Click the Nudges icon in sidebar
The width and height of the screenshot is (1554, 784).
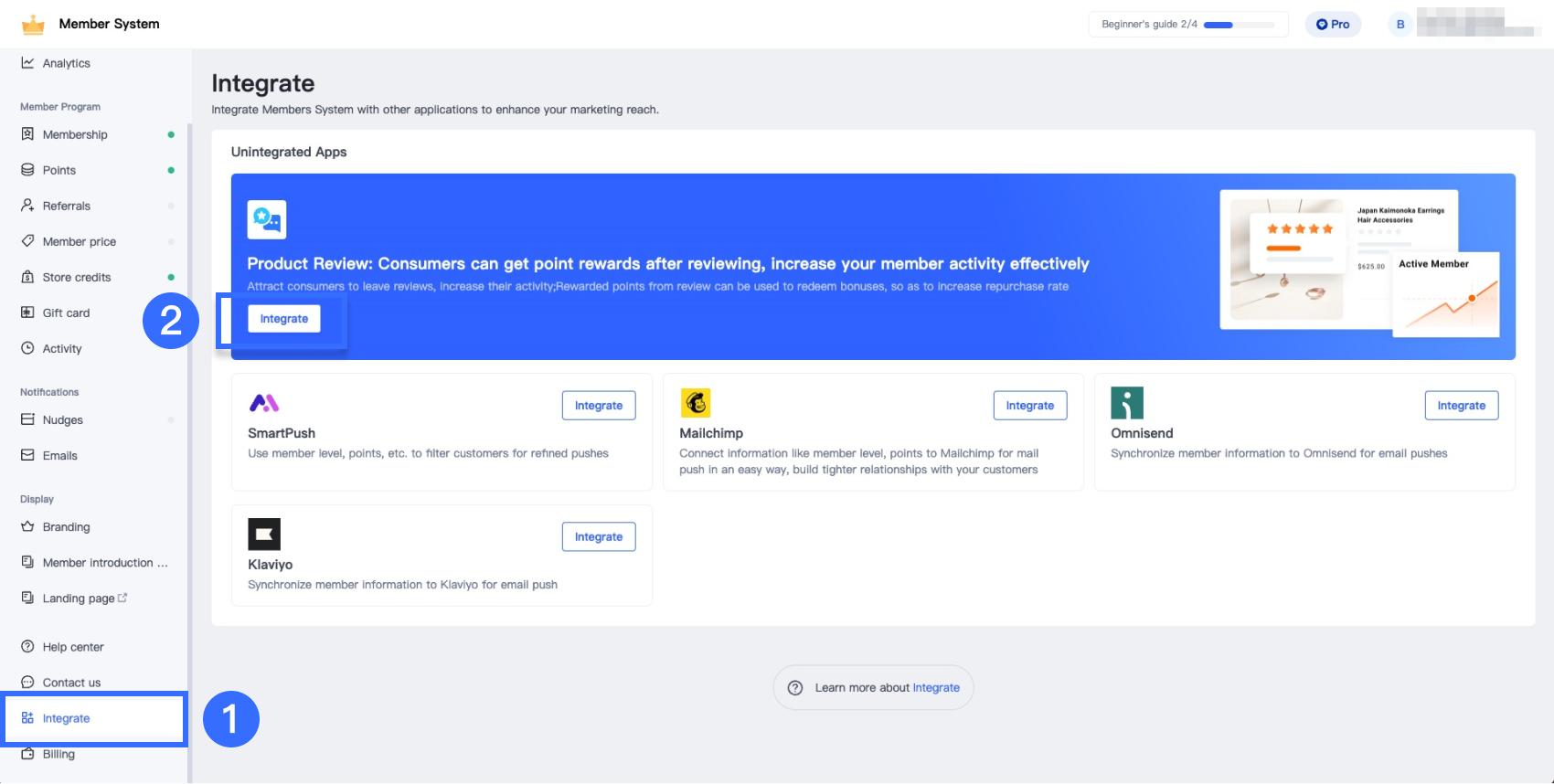pyautogui.click(x=27, y=419)
